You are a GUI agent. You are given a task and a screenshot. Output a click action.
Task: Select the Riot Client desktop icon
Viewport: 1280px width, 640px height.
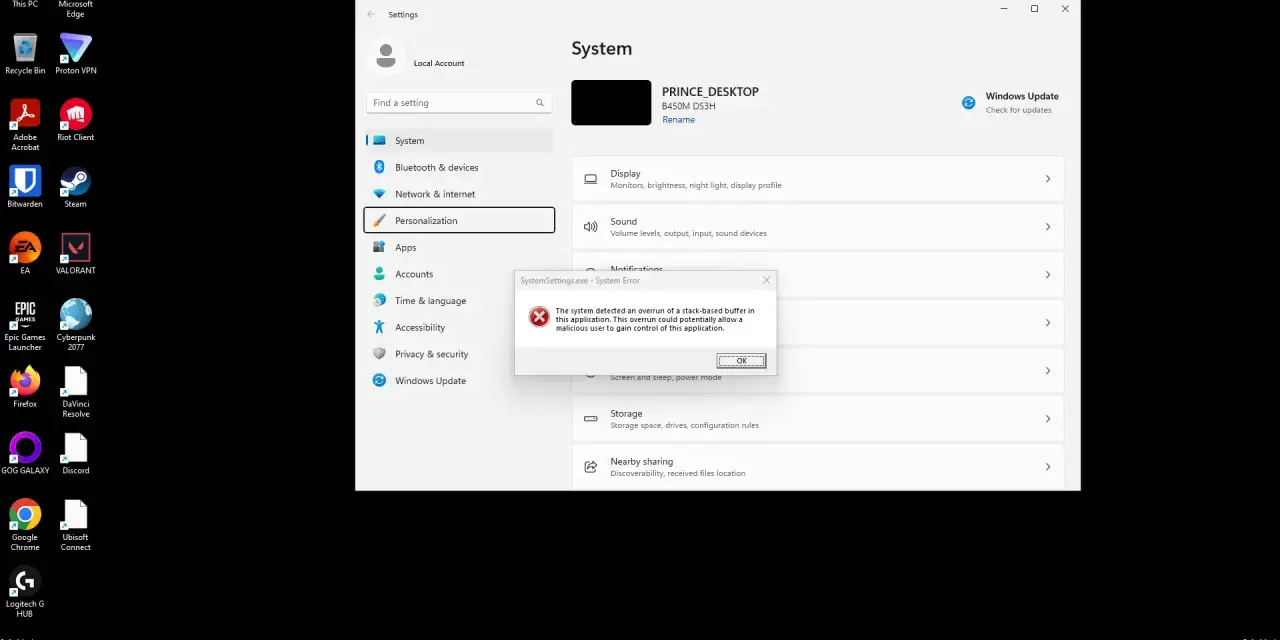[x=76, y=120]
